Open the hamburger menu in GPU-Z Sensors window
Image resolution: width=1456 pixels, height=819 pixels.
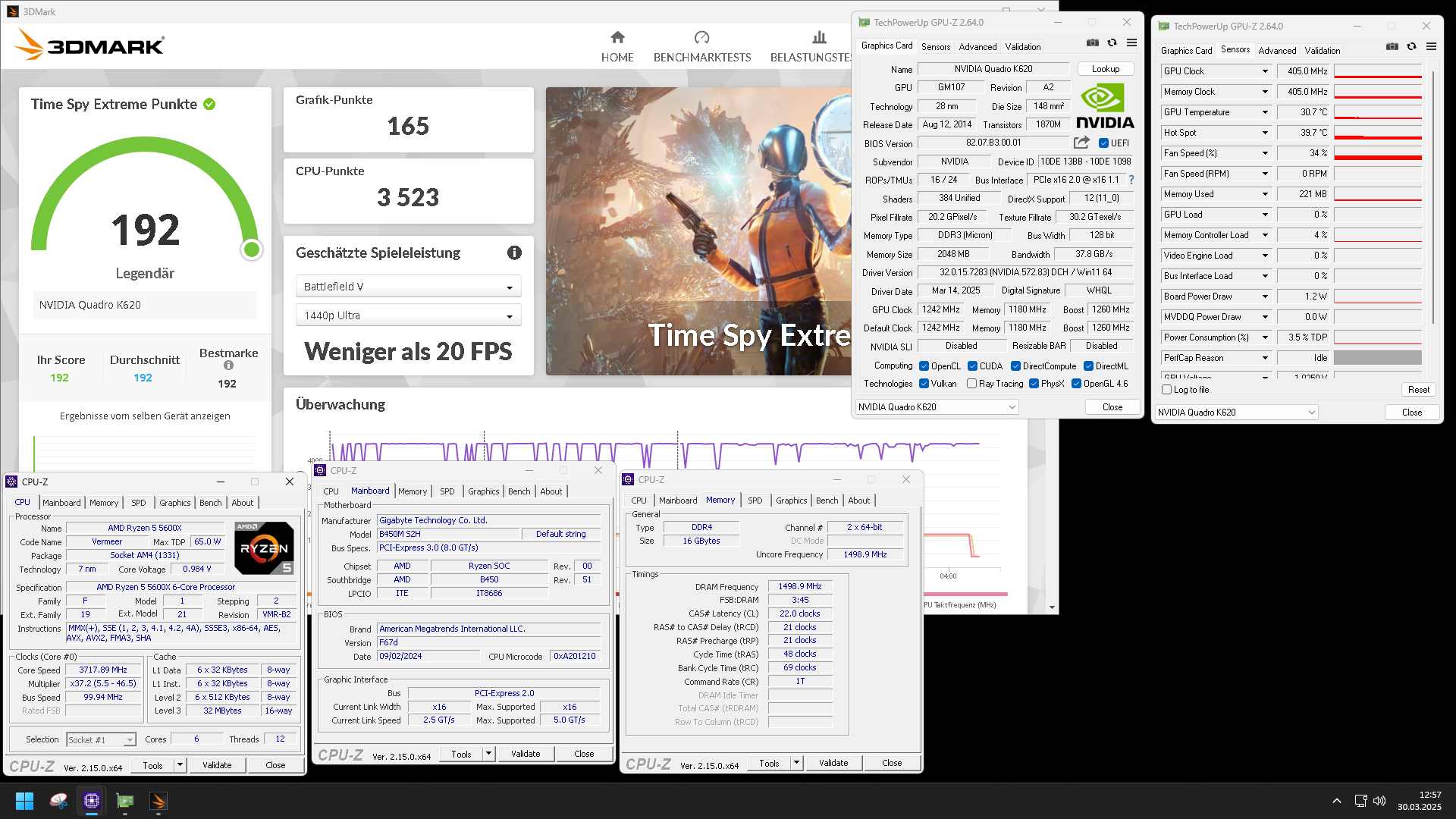tap(1431, 46)
